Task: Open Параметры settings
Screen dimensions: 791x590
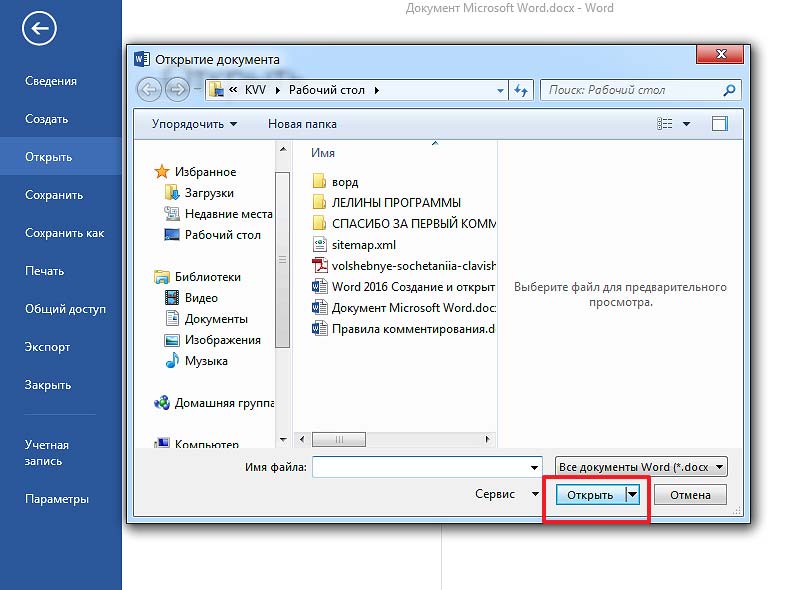Action: coord(56,499)
